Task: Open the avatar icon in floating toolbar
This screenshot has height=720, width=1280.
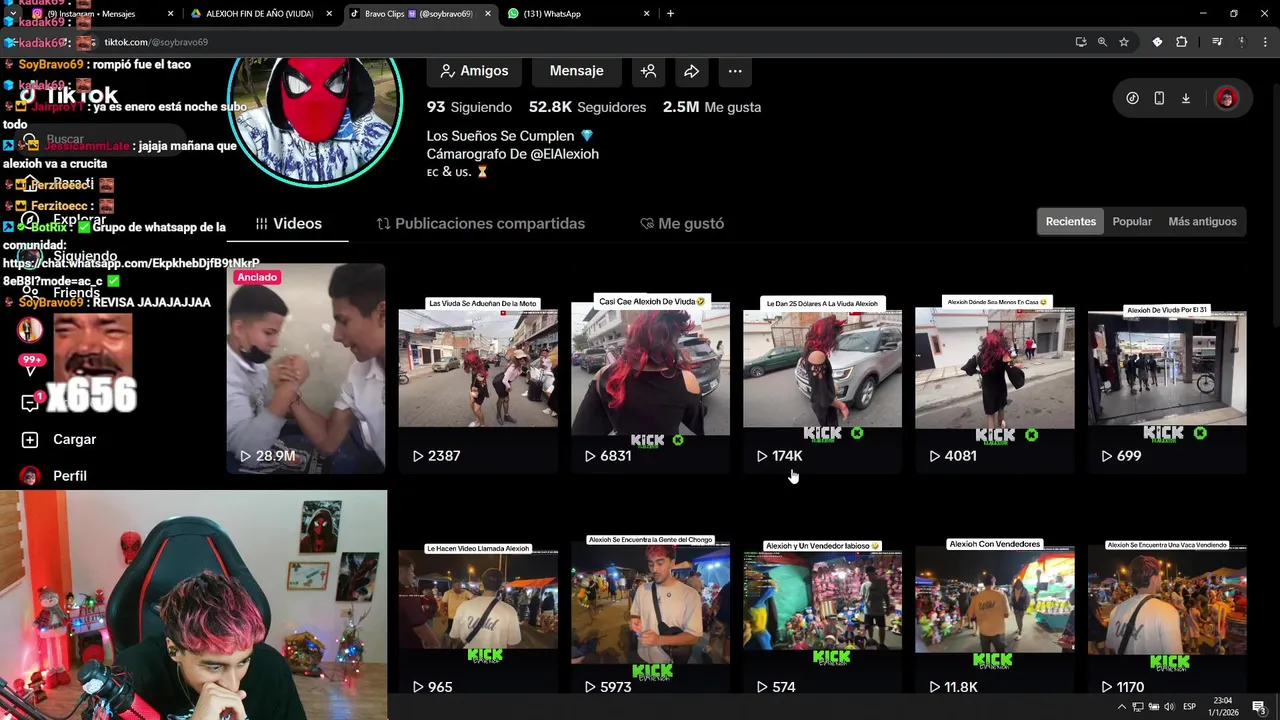Action: pos(1226,98)
